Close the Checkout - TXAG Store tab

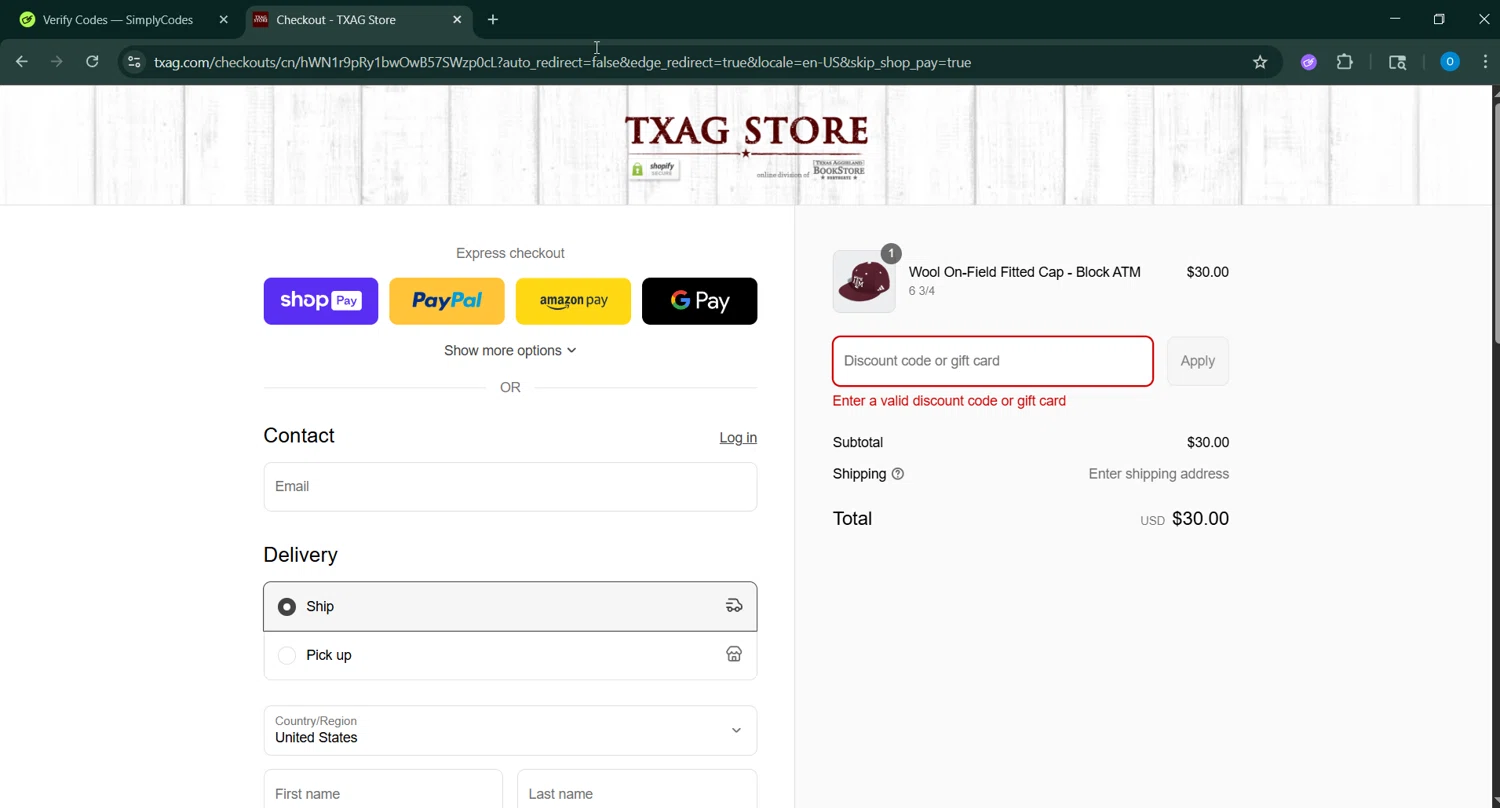[x=457, y=19]
